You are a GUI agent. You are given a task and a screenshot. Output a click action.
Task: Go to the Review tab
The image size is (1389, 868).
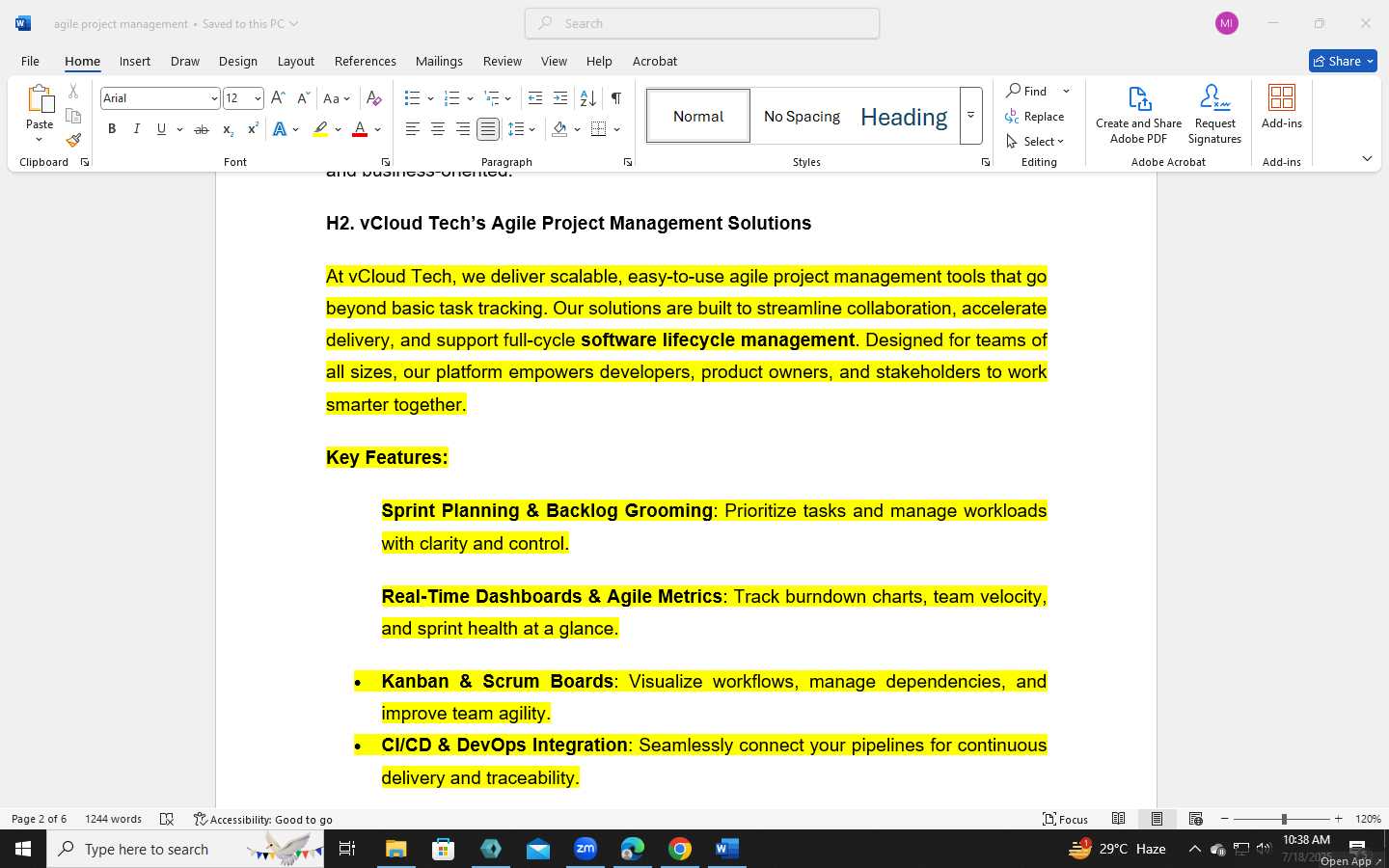(x=503, y=61)
